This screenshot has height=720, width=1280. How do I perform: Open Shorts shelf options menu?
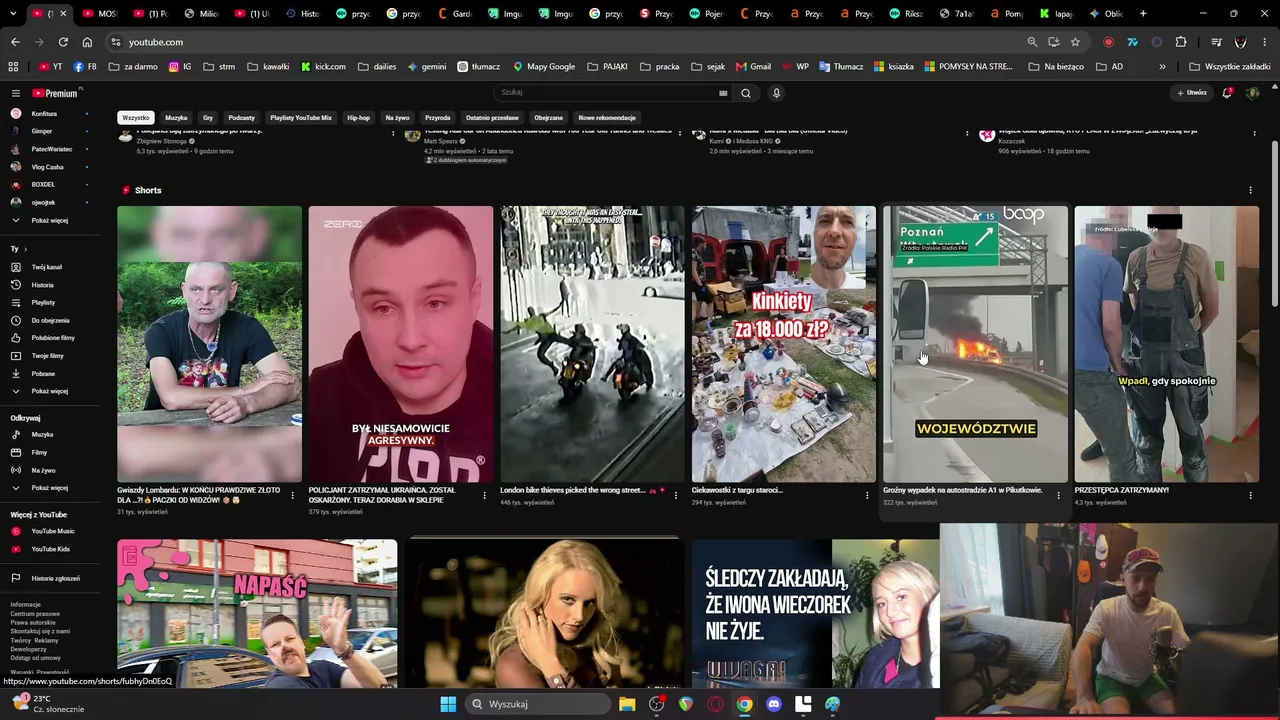1250,190
